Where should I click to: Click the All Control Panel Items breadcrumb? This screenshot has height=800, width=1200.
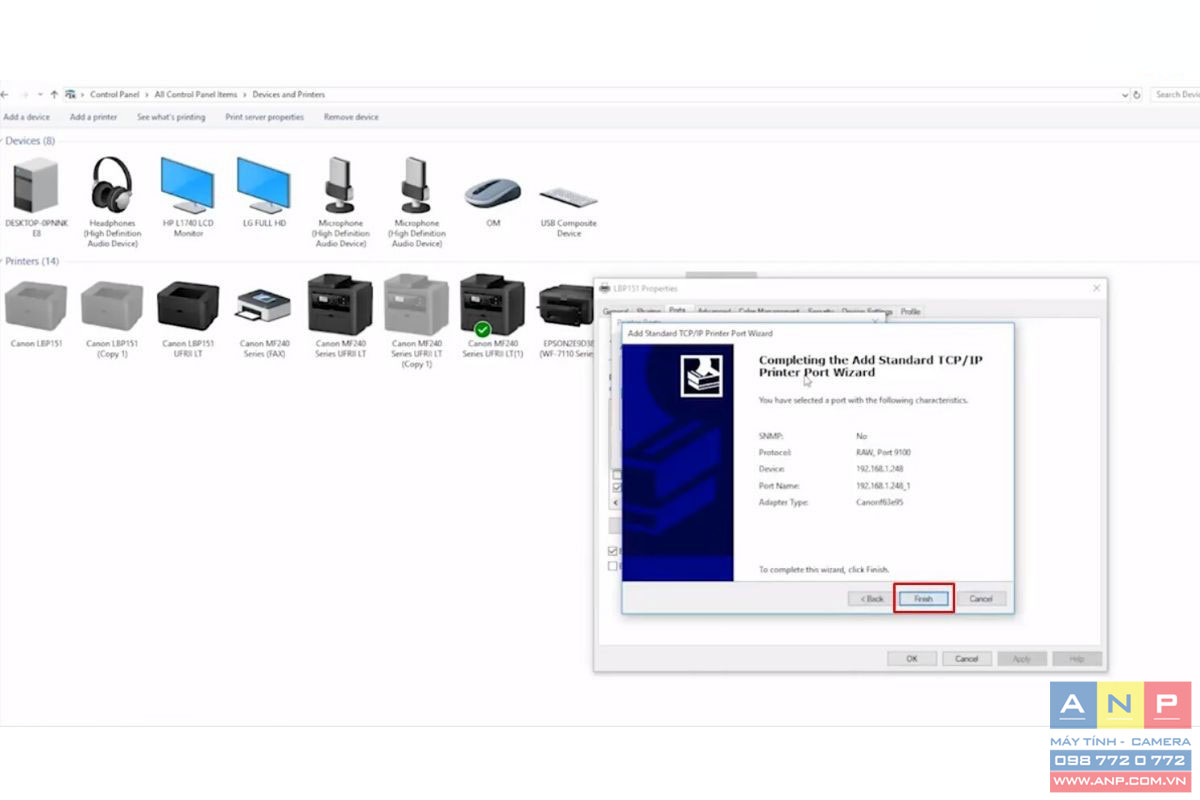196,94
